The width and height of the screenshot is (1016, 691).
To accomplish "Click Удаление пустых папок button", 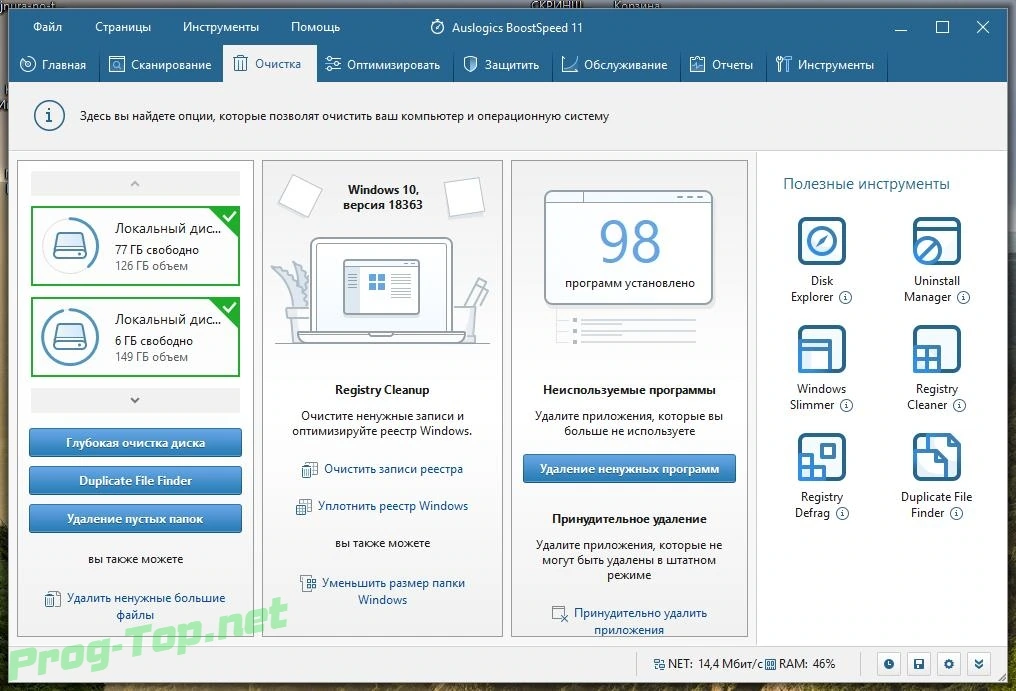I will (x=135, y=519).
